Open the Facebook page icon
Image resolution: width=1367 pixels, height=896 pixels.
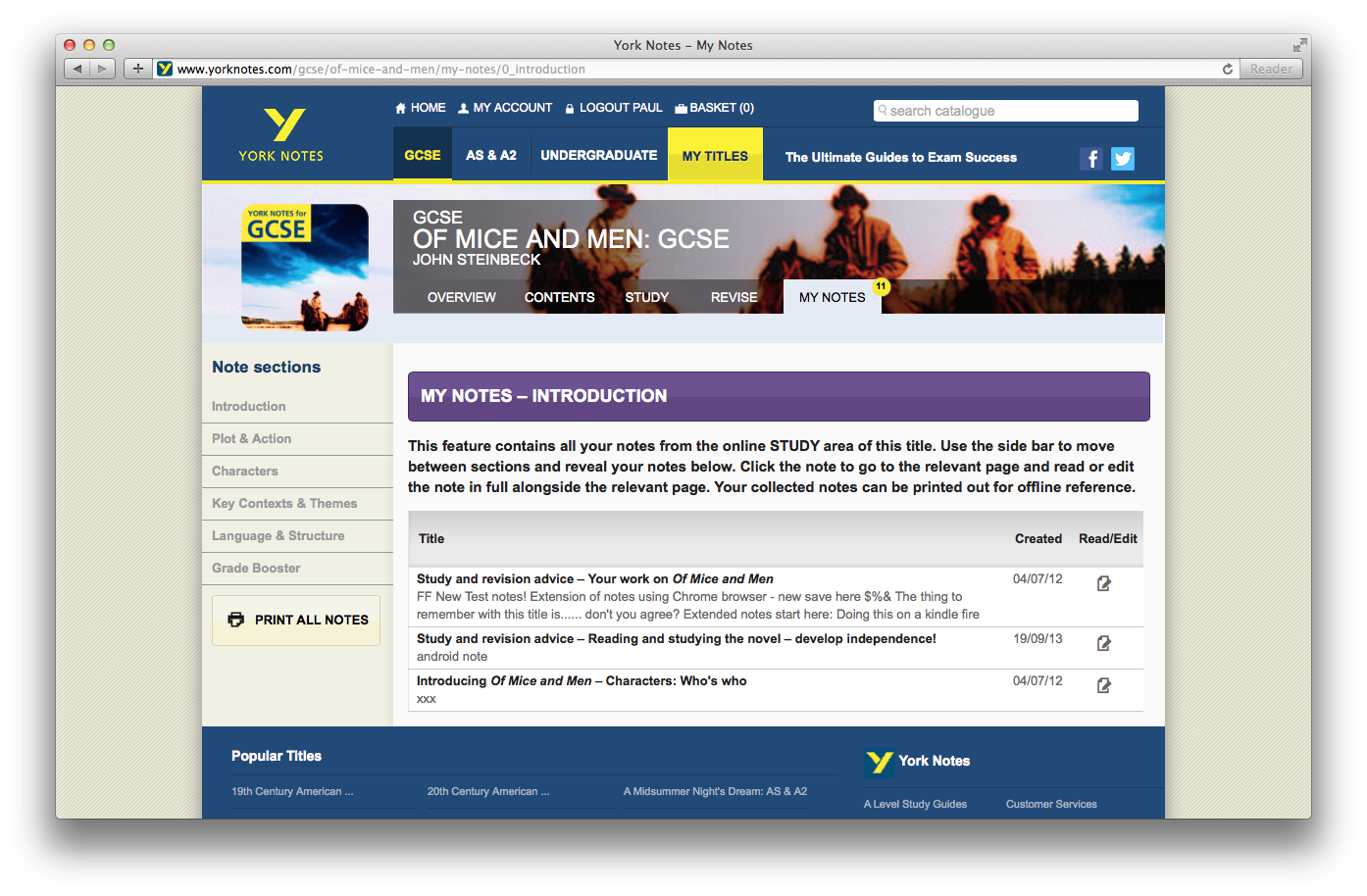pyautogui.click(x=1091, y=159)
